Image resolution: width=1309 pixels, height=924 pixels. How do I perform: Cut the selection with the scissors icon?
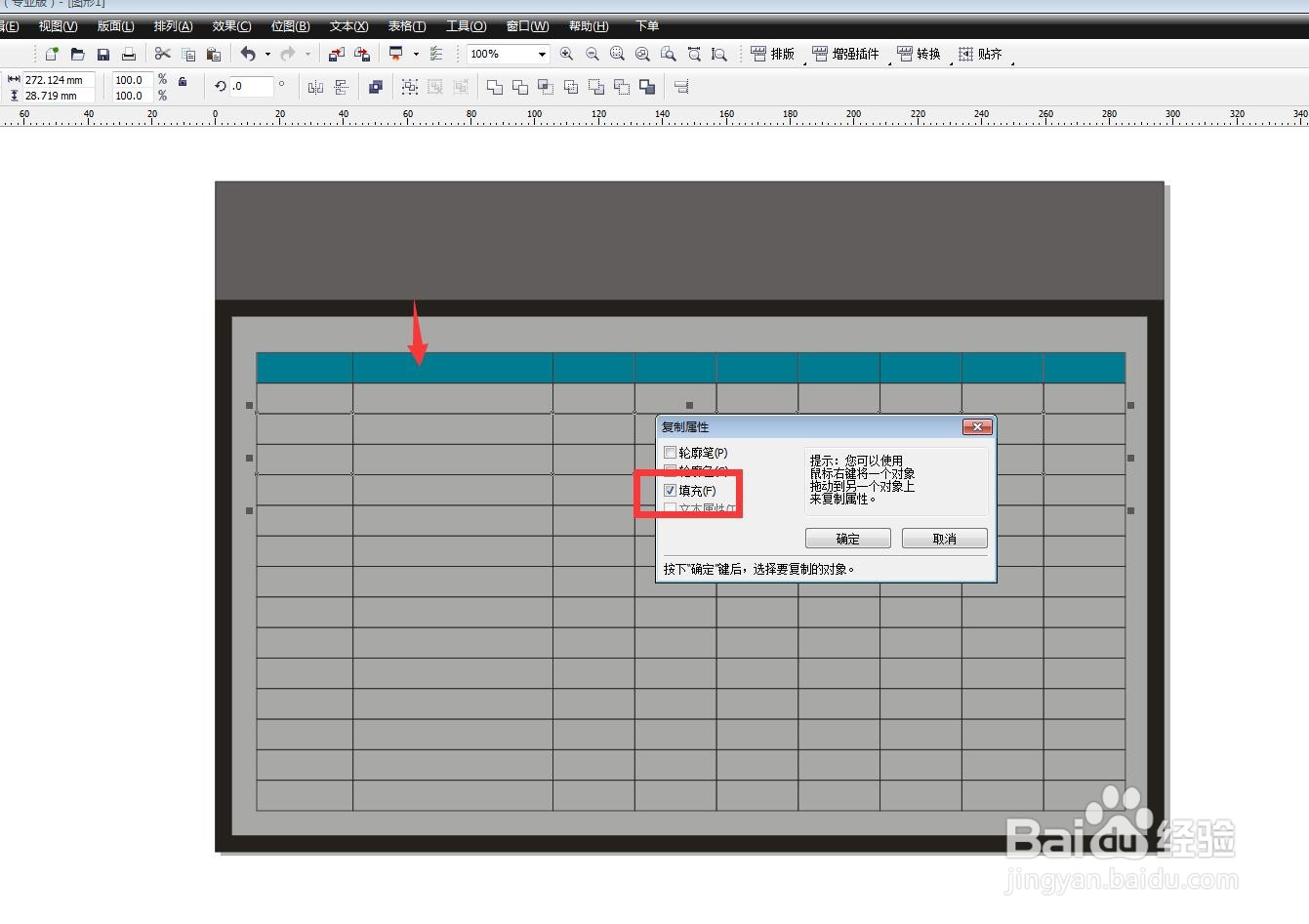tap(163, 55)
